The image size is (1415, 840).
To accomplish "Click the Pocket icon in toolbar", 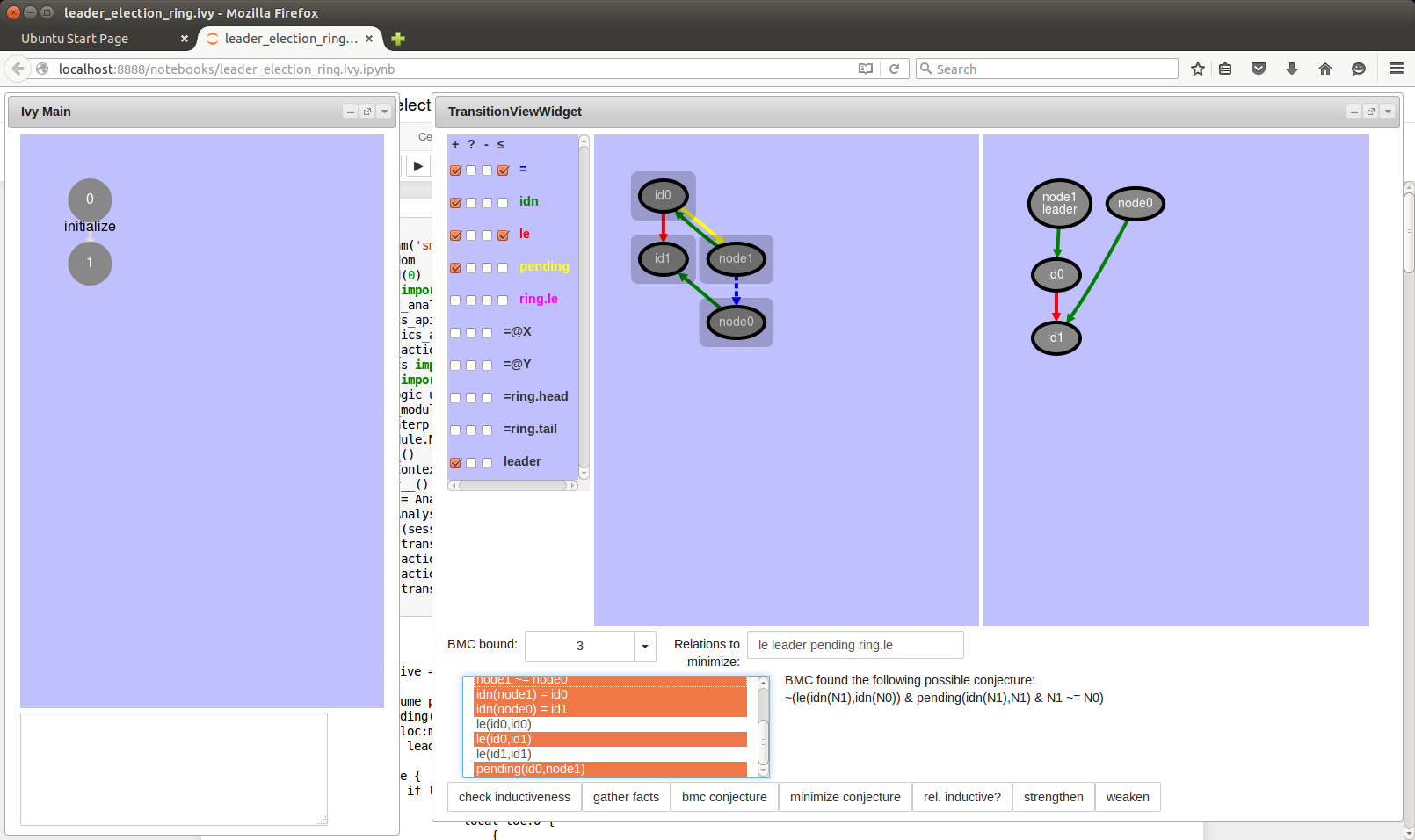I will [x=1259, y=69].
